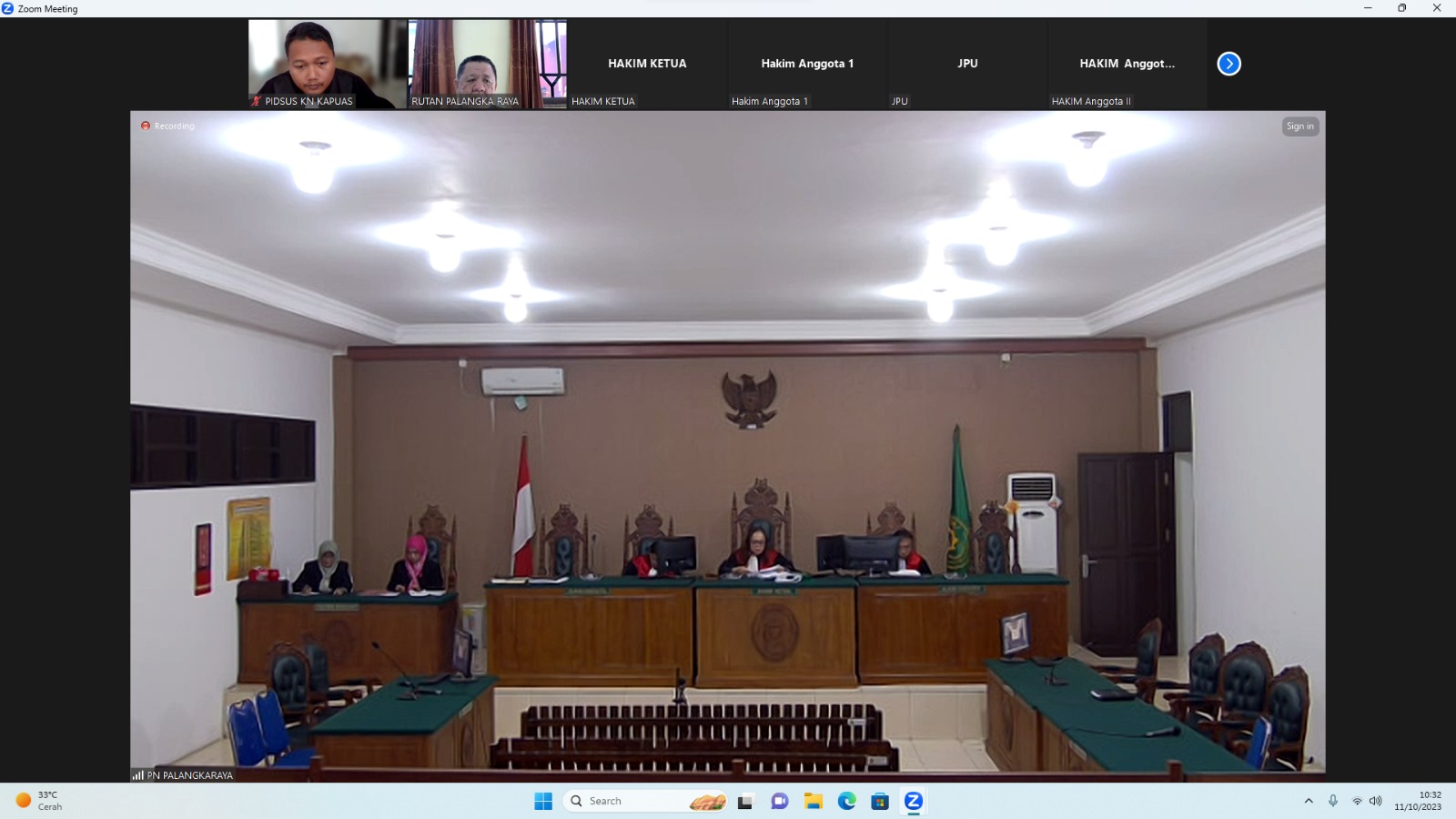Screen dimensions: 1456x819
Task: Open the Windows Start menu
Action: point(543,801)
